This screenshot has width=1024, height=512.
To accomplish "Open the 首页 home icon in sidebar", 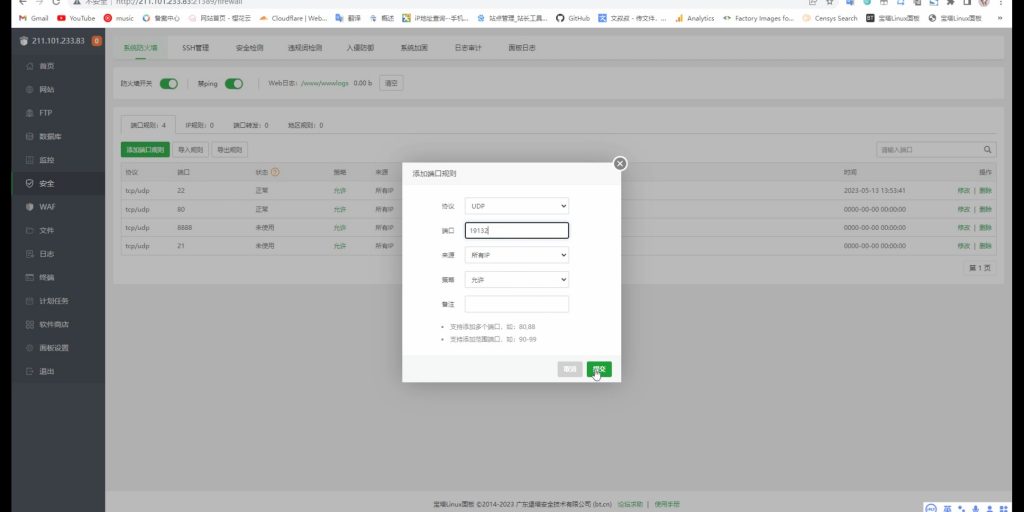I will (30, 66).
